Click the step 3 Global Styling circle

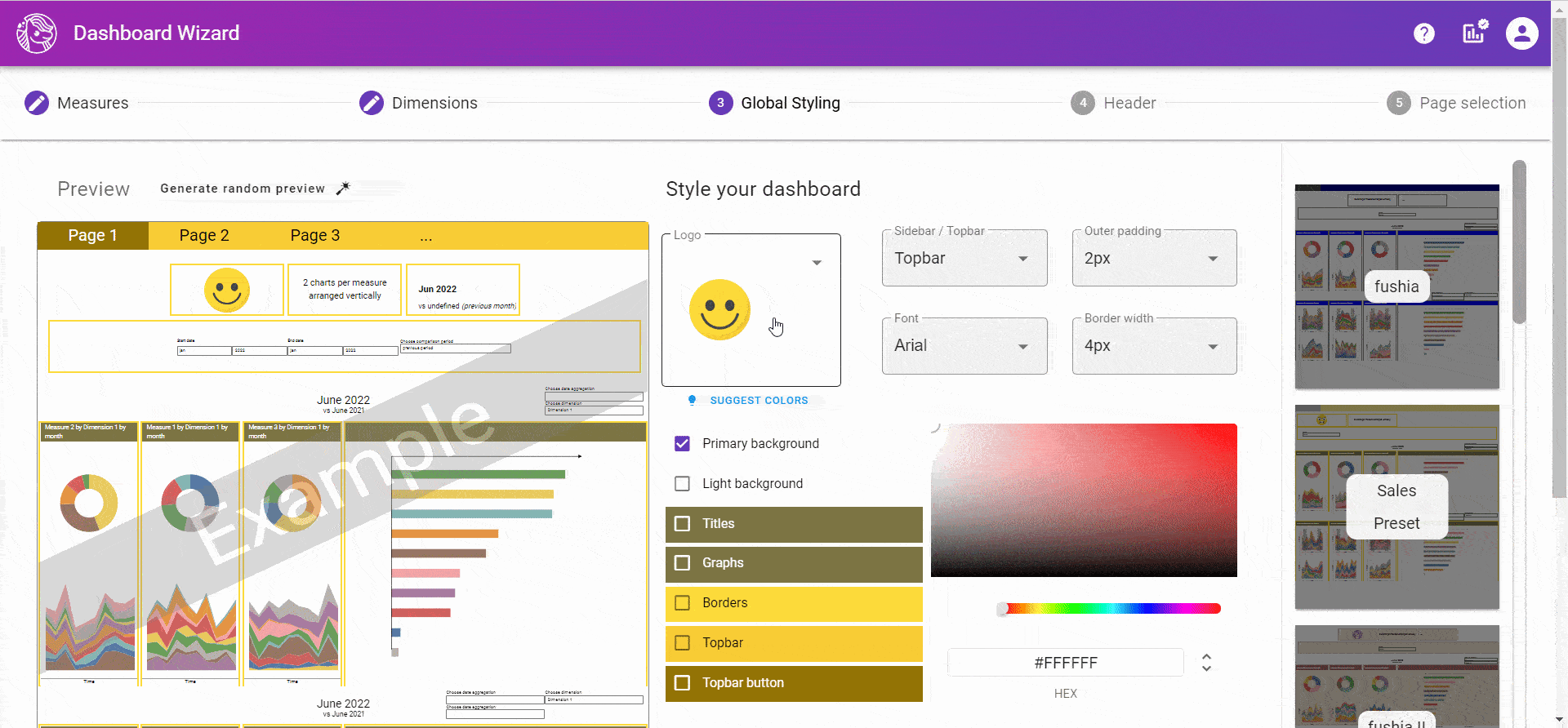pos(720,103)
